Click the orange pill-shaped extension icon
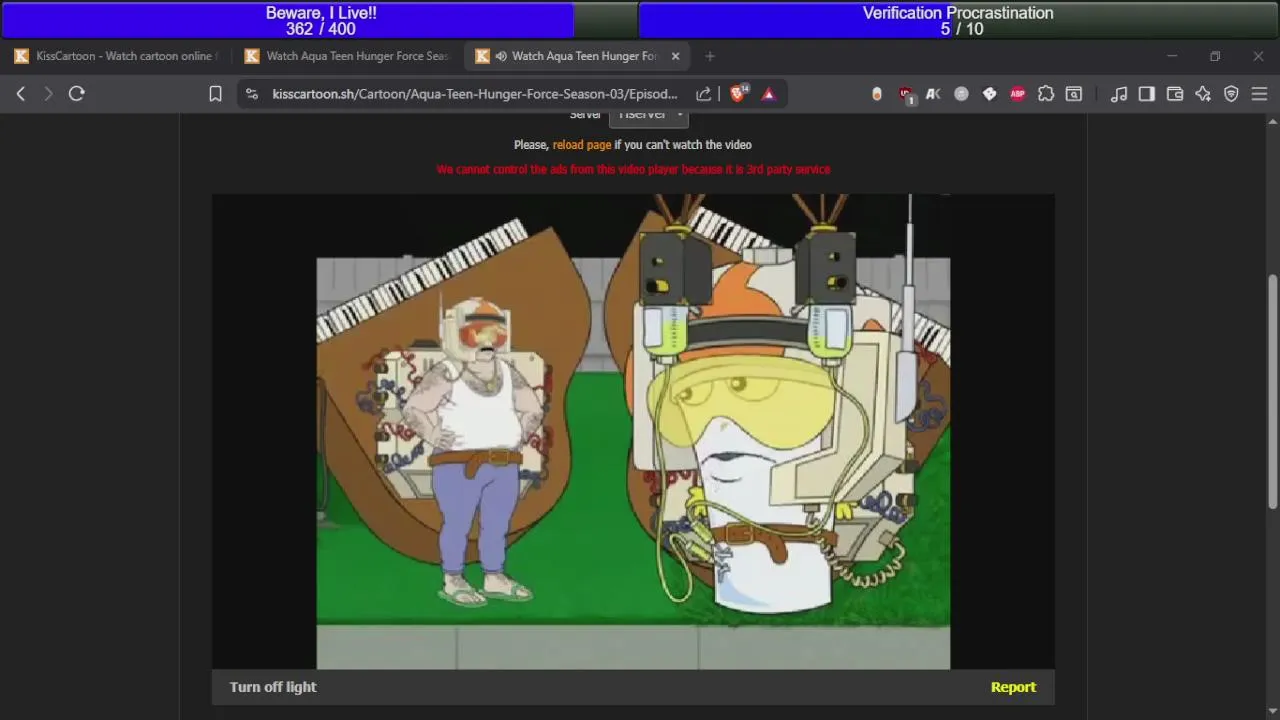 877,94
